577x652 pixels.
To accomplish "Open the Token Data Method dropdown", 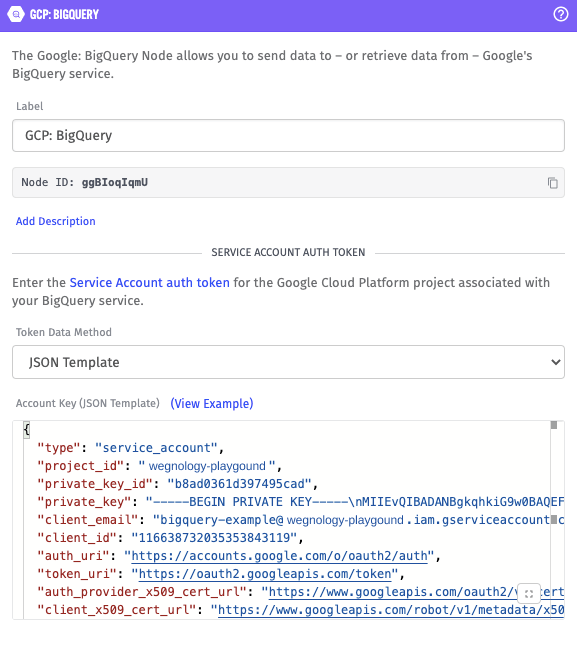I will [x=288, y=362].
